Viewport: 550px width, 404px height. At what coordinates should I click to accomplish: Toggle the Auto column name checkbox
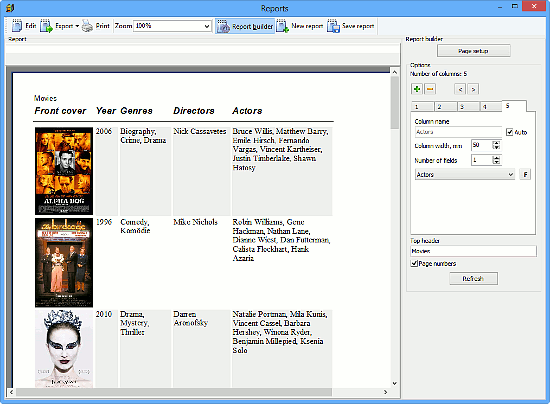[509, 132]
